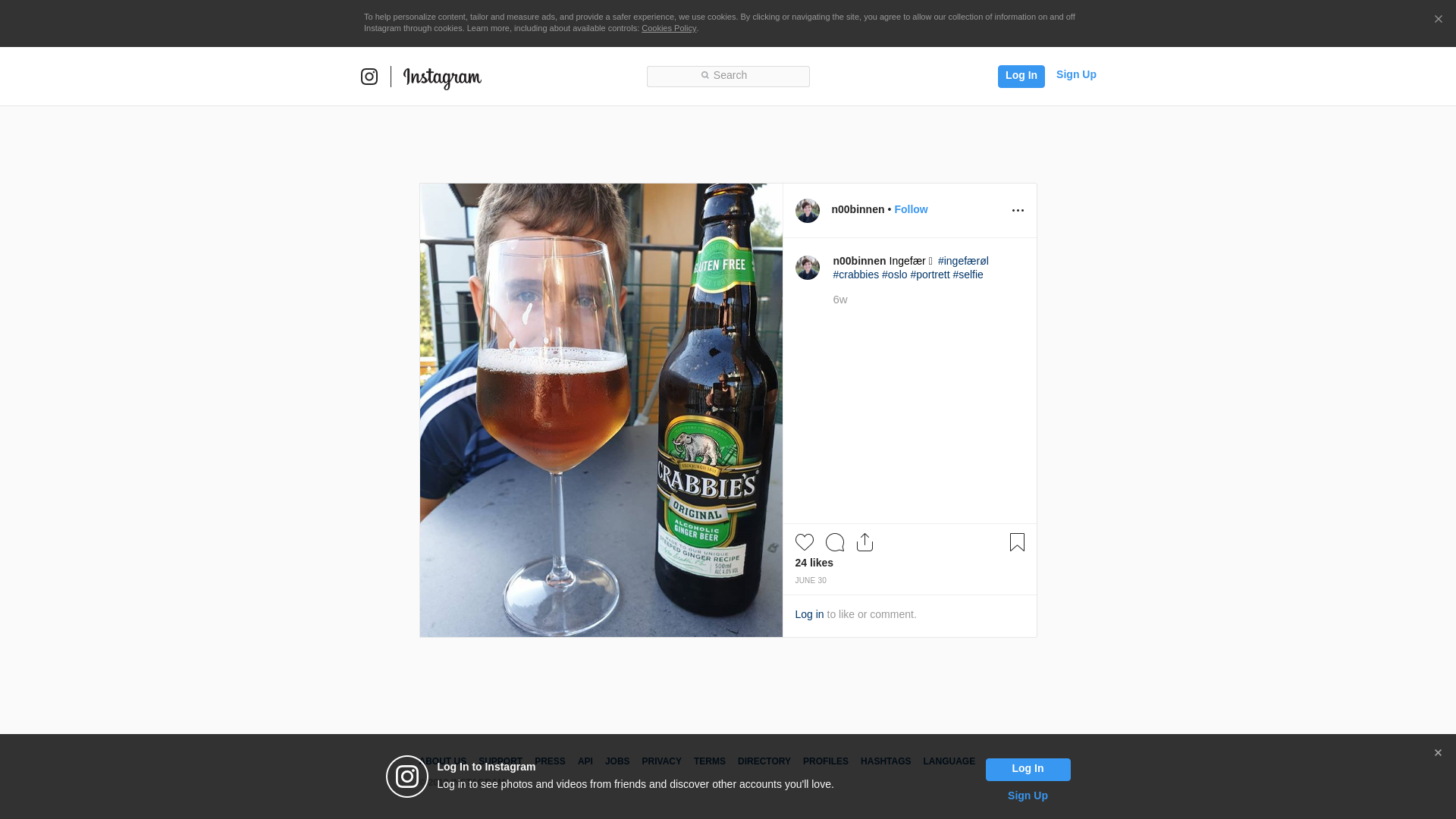Follow the n00binnen account
The image size is (1456, 819).
point(911,209)
